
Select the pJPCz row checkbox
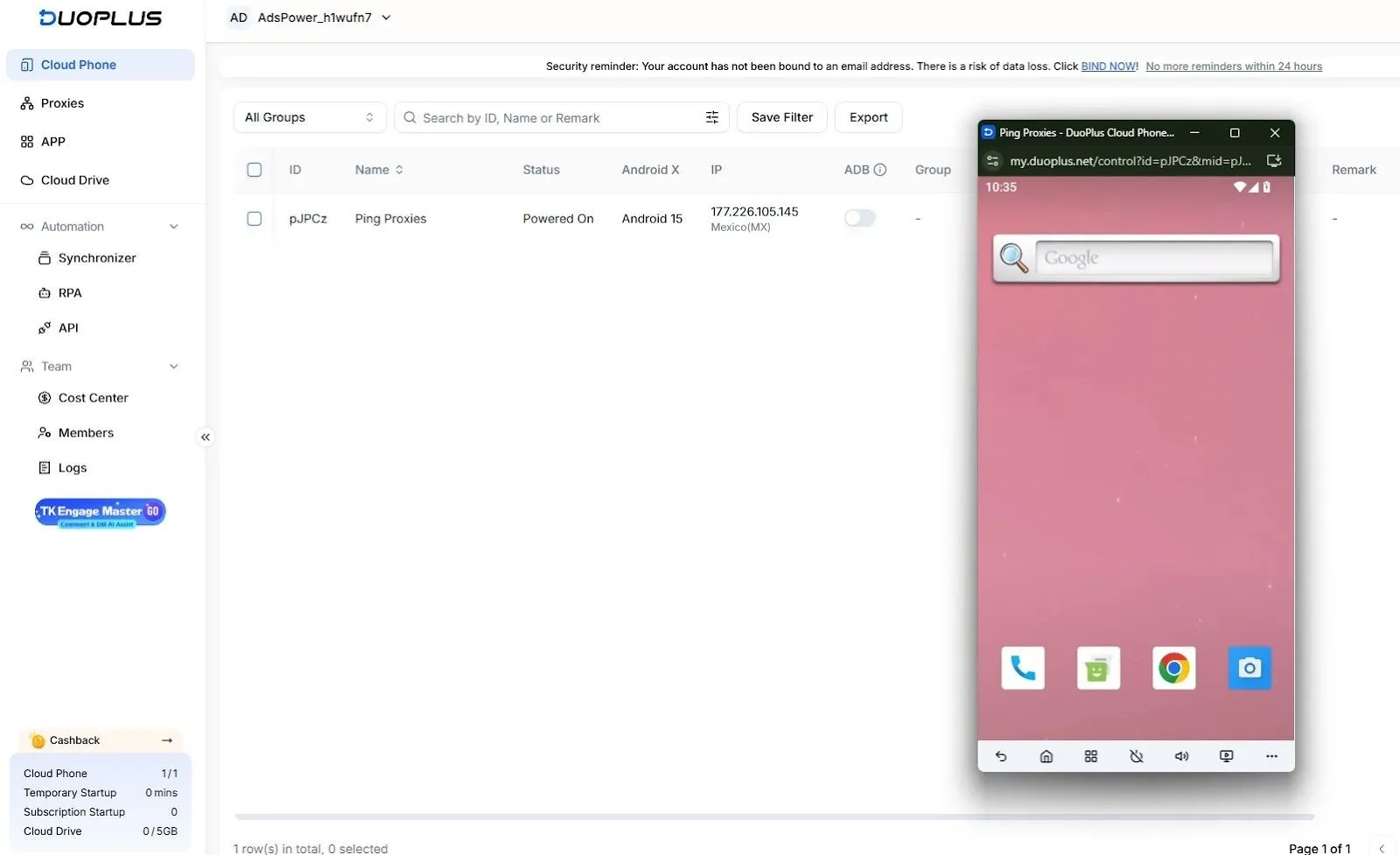(x=255, y=219)
